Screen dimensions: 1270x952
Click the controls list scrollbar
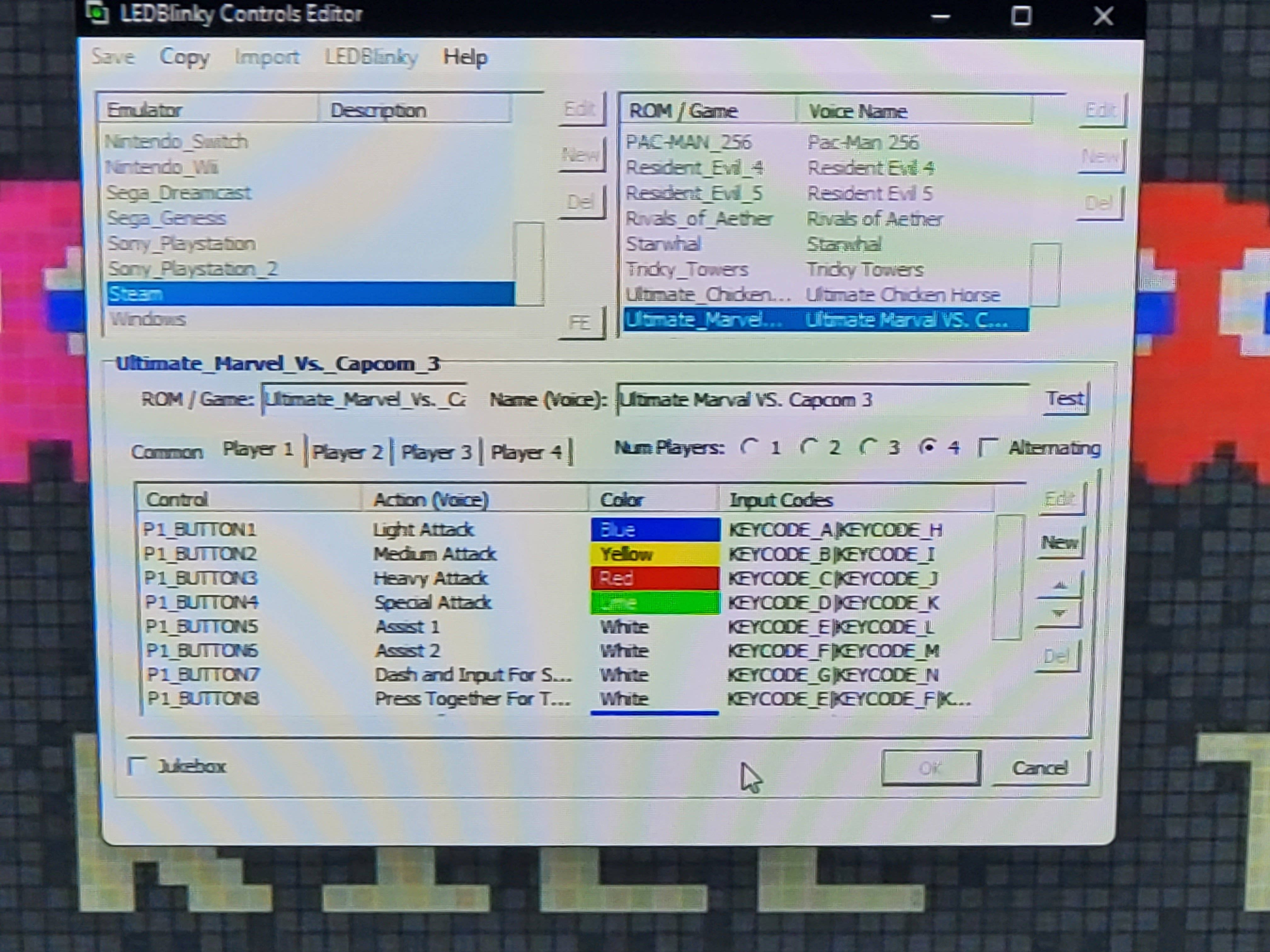pos(1008,577)
